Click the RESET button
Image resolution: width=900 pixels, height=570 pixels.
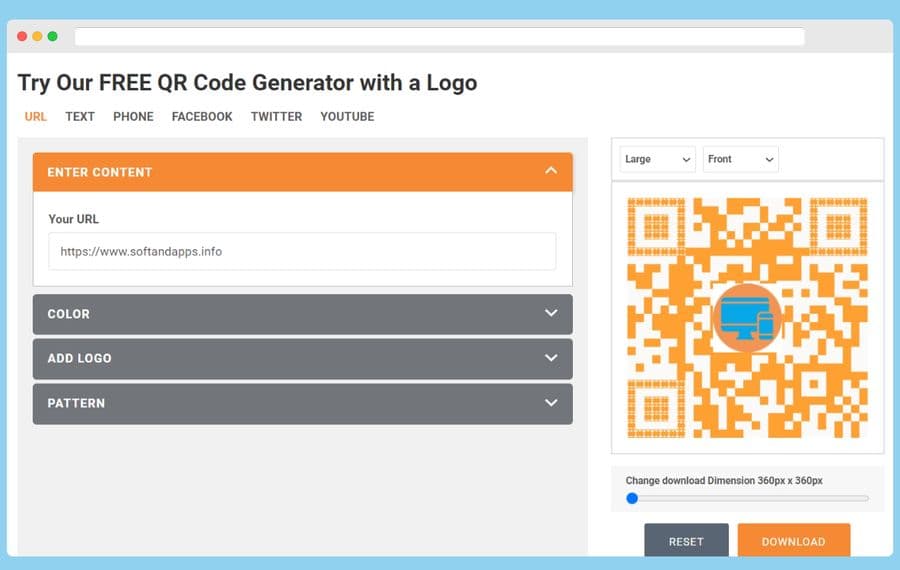point(686,540)
